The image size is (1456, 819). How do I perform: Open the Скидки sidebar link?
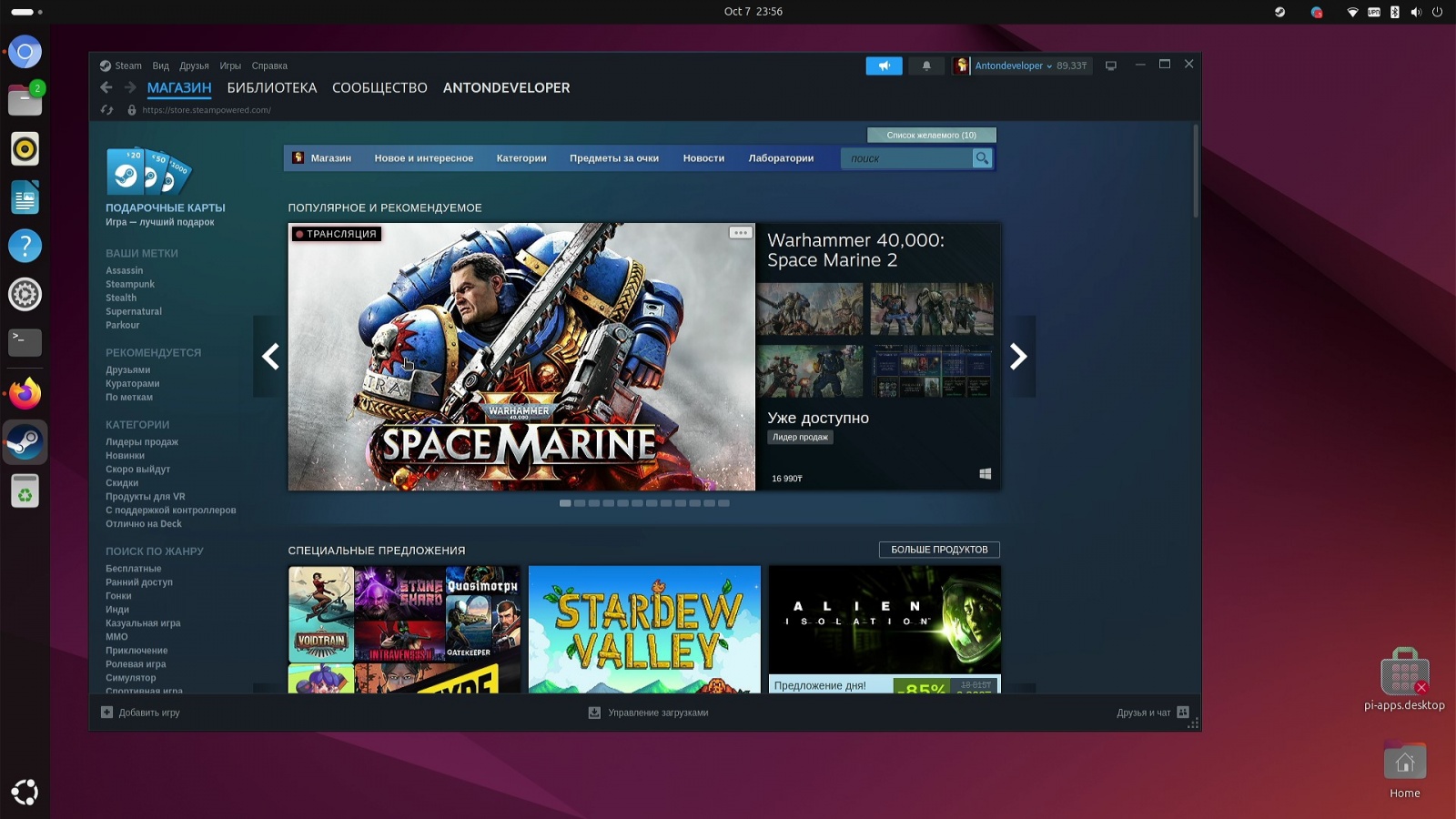122,483
